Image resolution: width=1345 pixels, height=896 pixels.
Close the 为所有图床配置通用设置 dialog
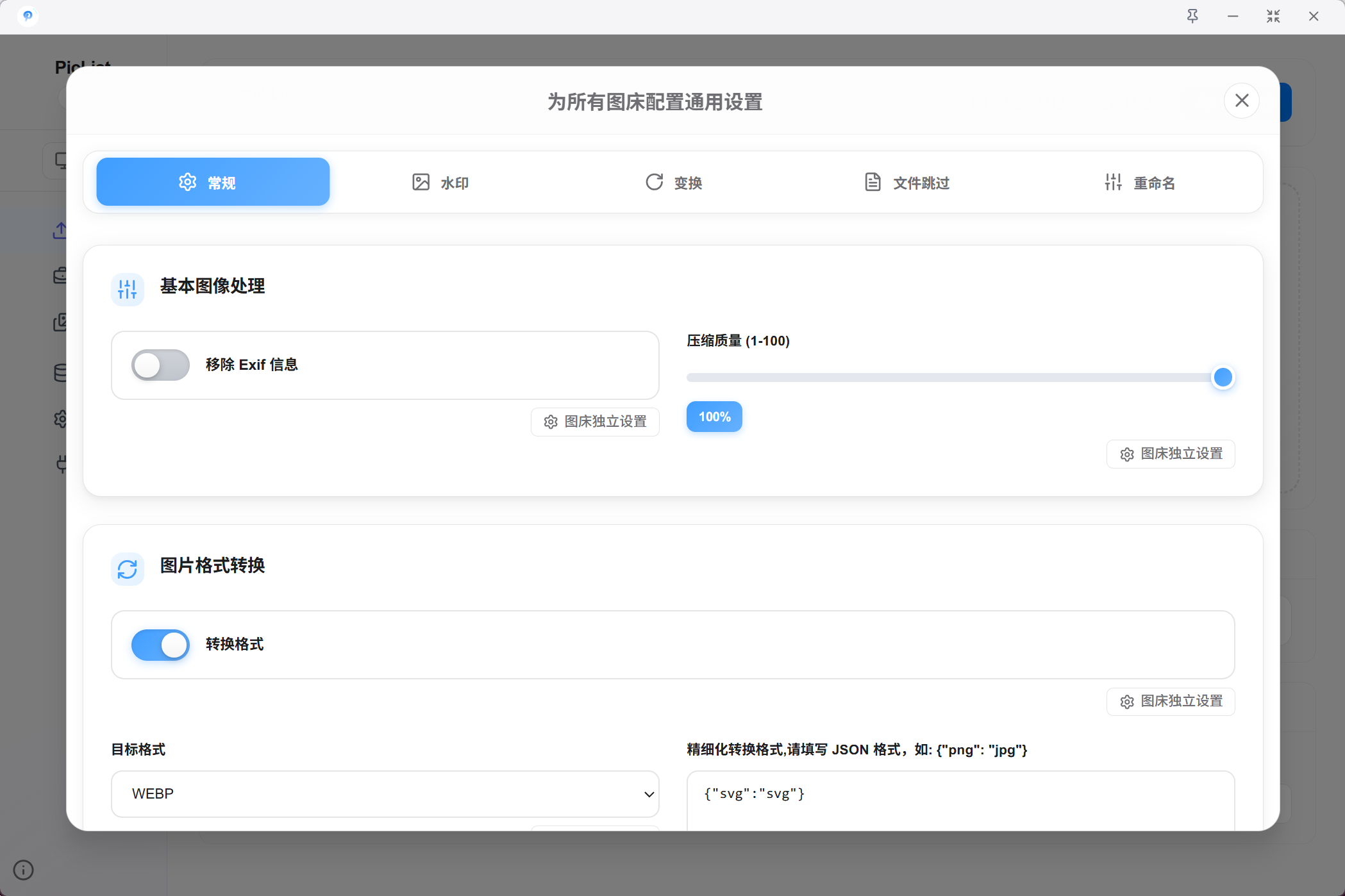[1242, 101]
